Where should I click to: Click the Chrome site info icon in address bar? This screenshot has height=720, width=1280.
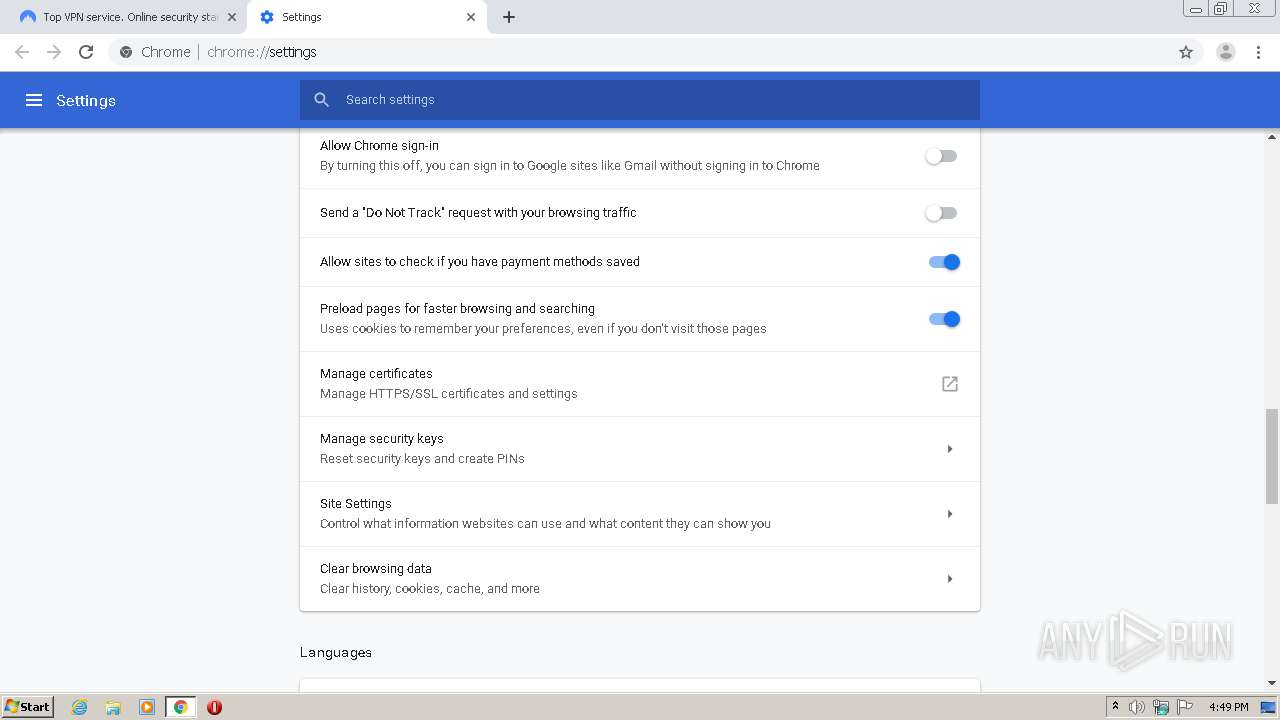[x=126, y=52]
